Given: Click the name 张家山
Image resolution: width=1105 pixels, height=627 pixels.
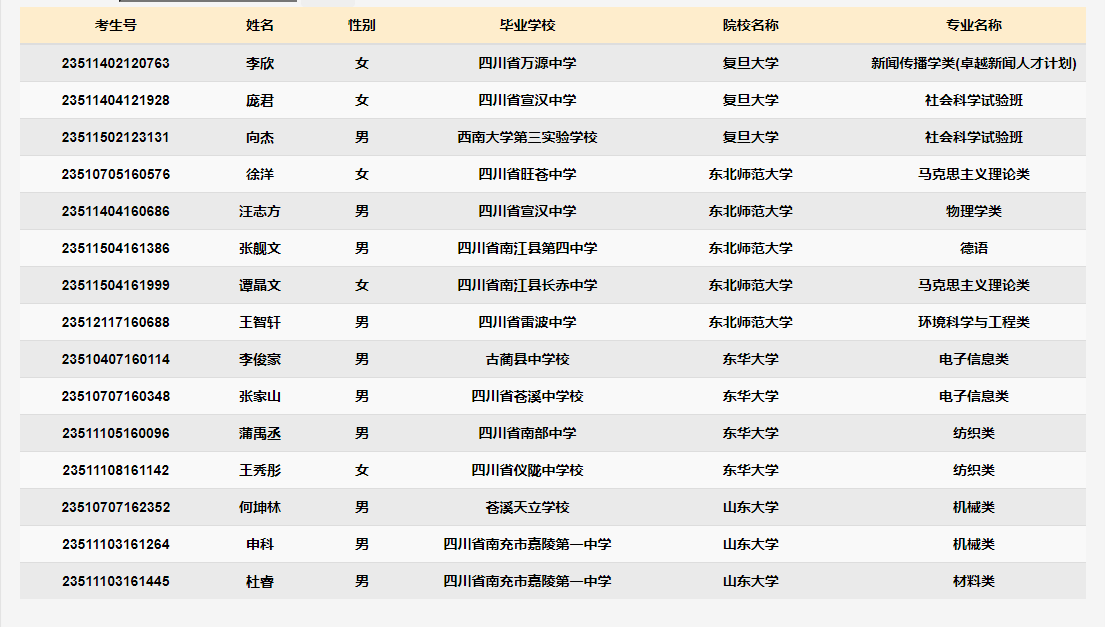Looking at the screenshot, I should click(x=259, y=396).
